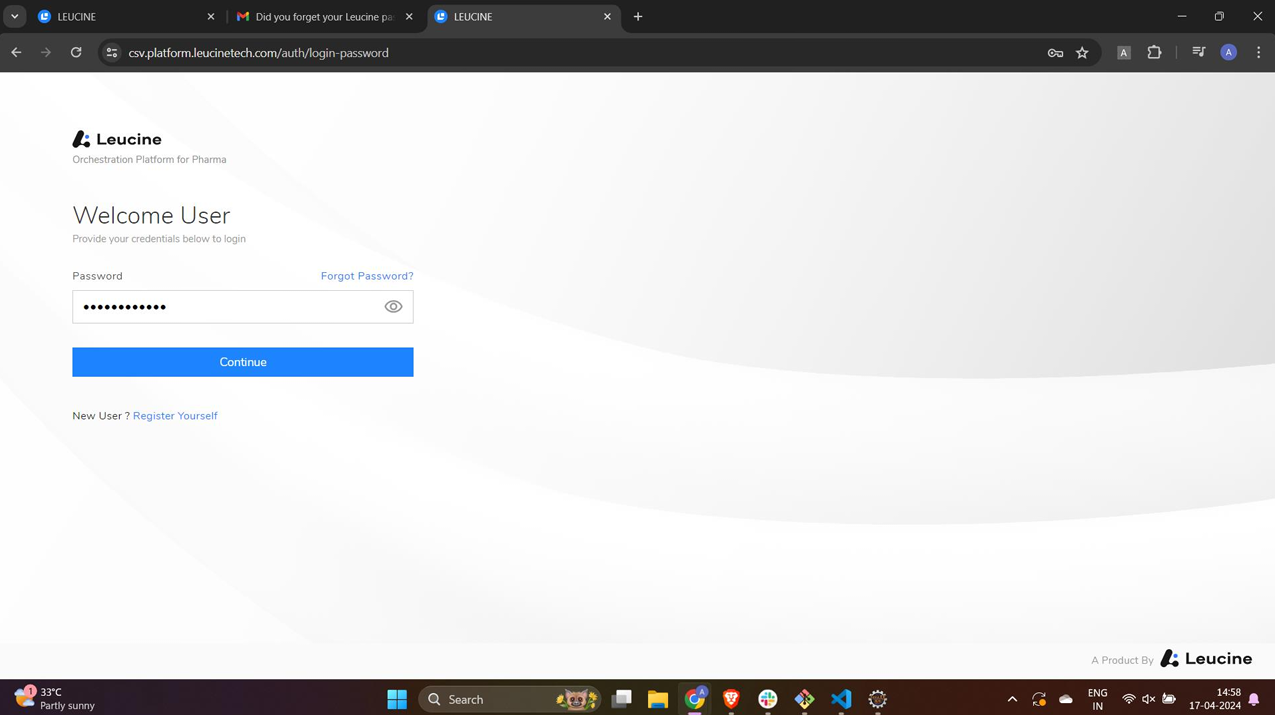Screen dimensions: 1275x715
Task: Click the 'A' extension icon
Action: tap(1124, 53)
